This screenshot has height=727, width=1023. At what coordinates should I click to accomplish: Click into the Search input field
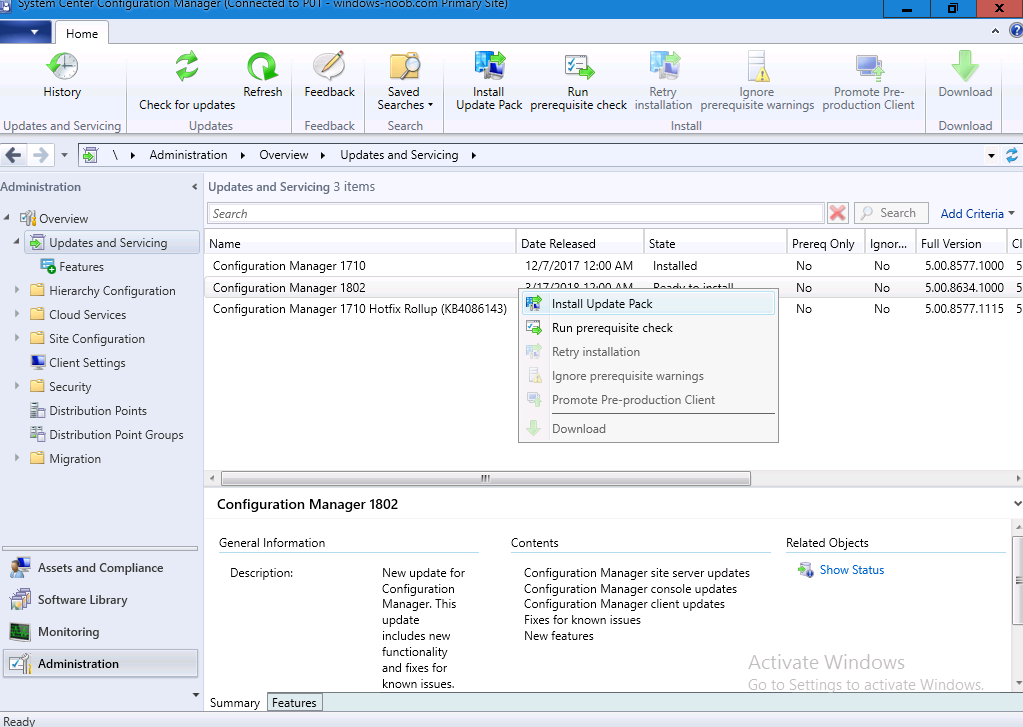click(x=515, y=213)
